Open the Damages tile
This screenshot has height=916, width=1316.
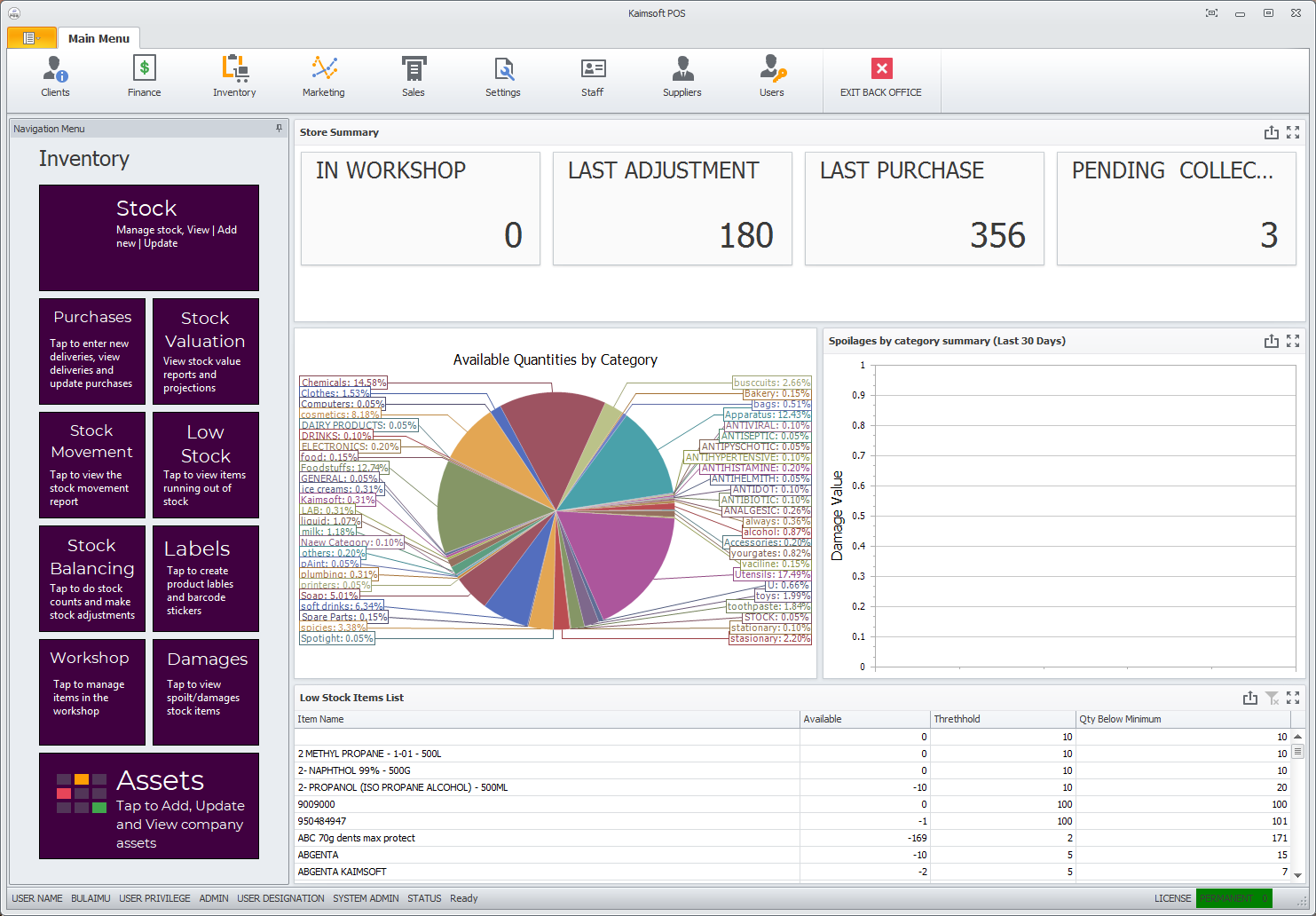[206, 692]
